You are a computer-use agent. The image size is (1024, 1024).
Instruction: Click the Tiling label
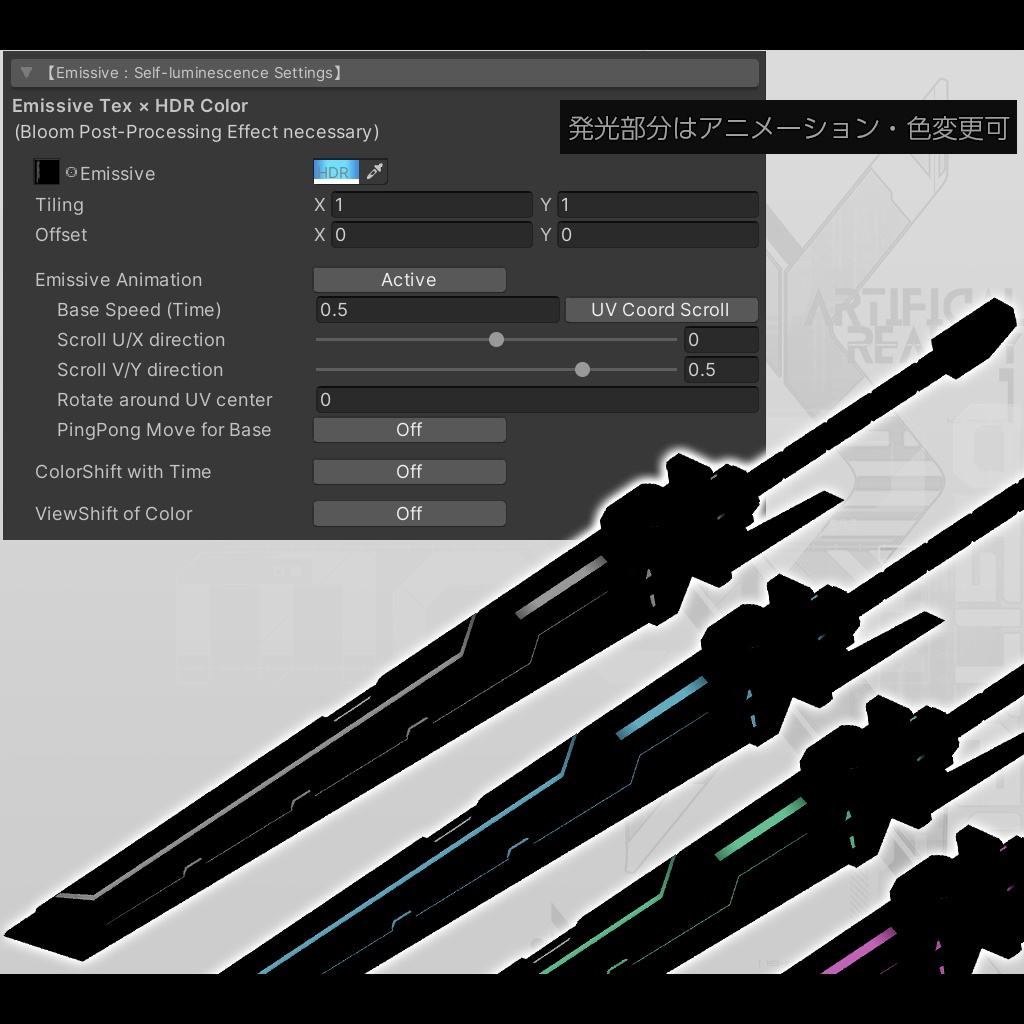point(59,205)
